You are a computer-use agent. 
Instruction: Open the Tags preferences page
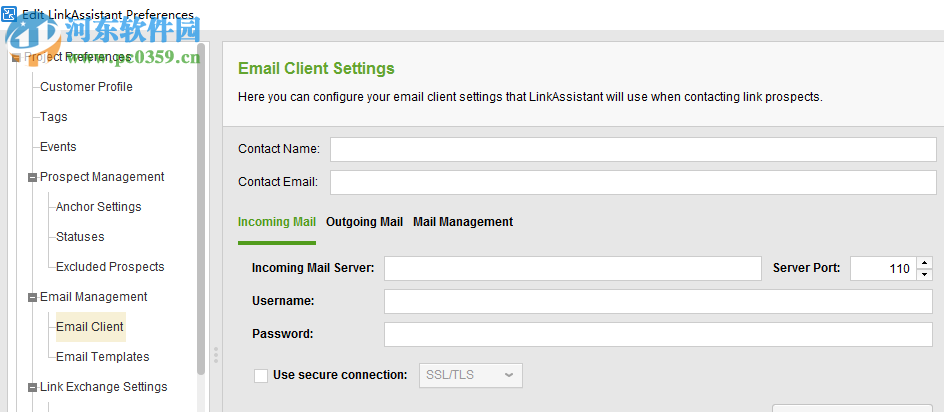[54, 117]
